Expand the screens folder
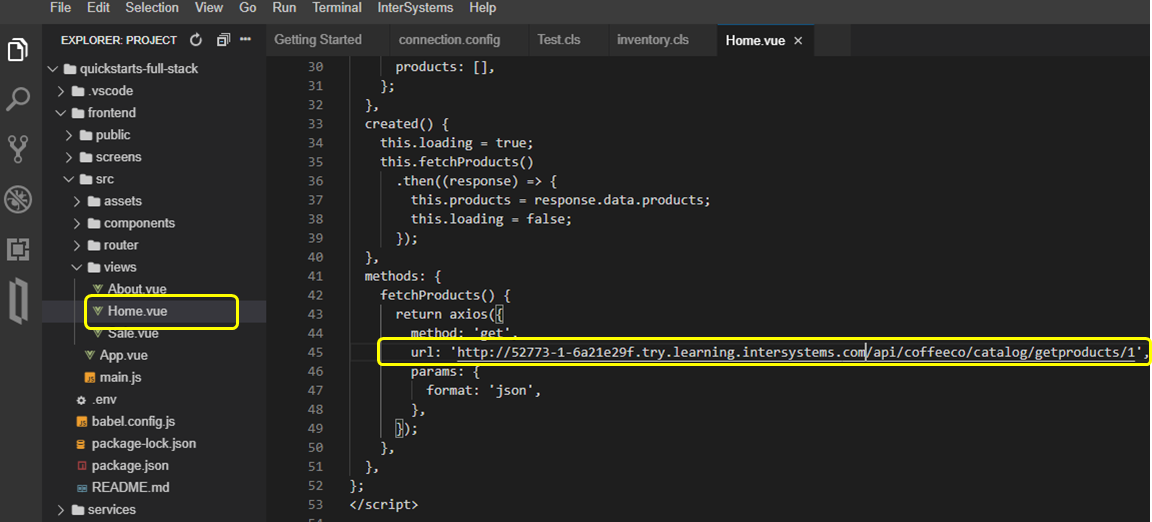Viewport: 1152px width, 522px height. (x=68, y=157)
